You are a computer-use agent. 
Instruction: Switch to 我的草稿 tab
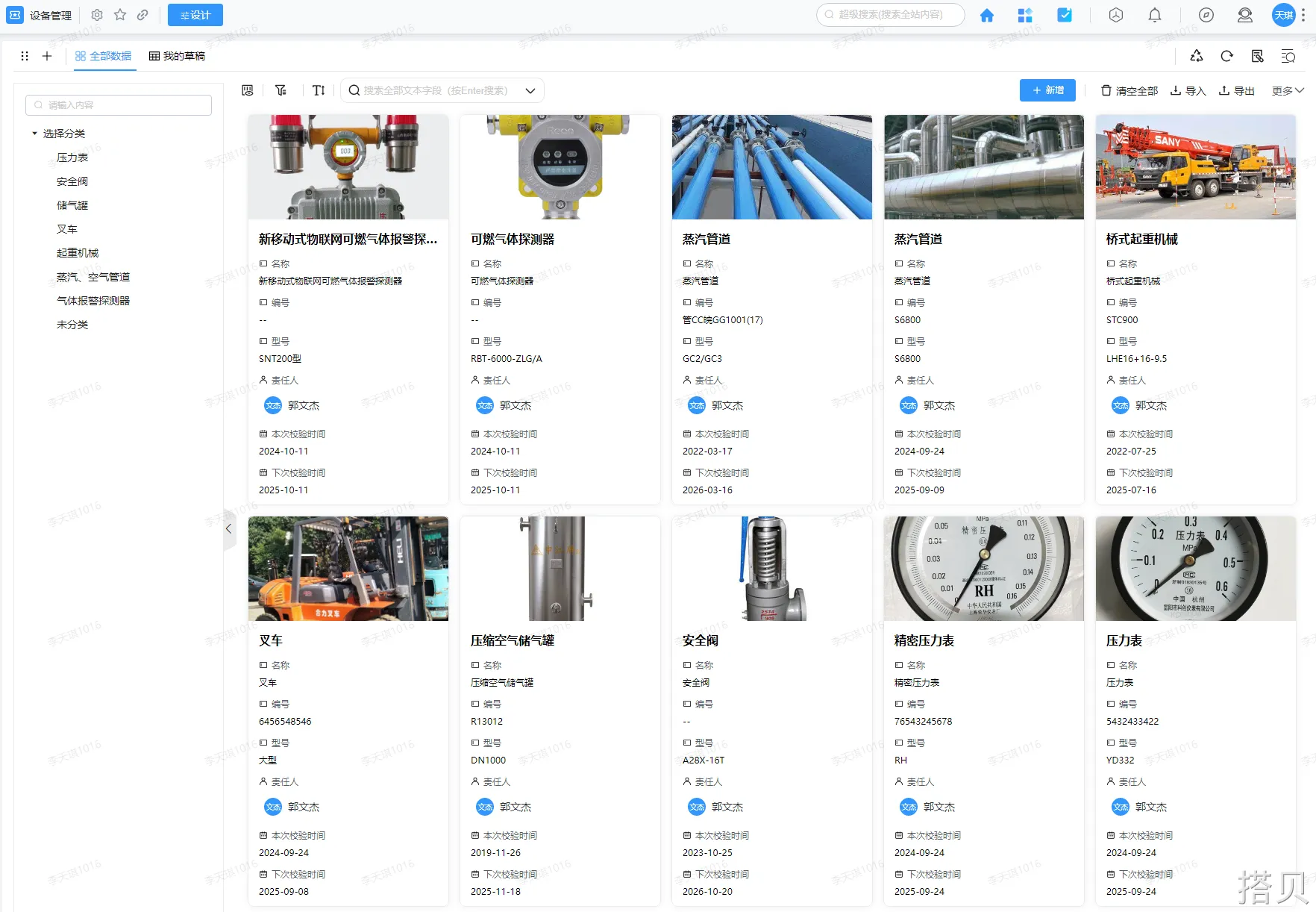pos(177,56)
